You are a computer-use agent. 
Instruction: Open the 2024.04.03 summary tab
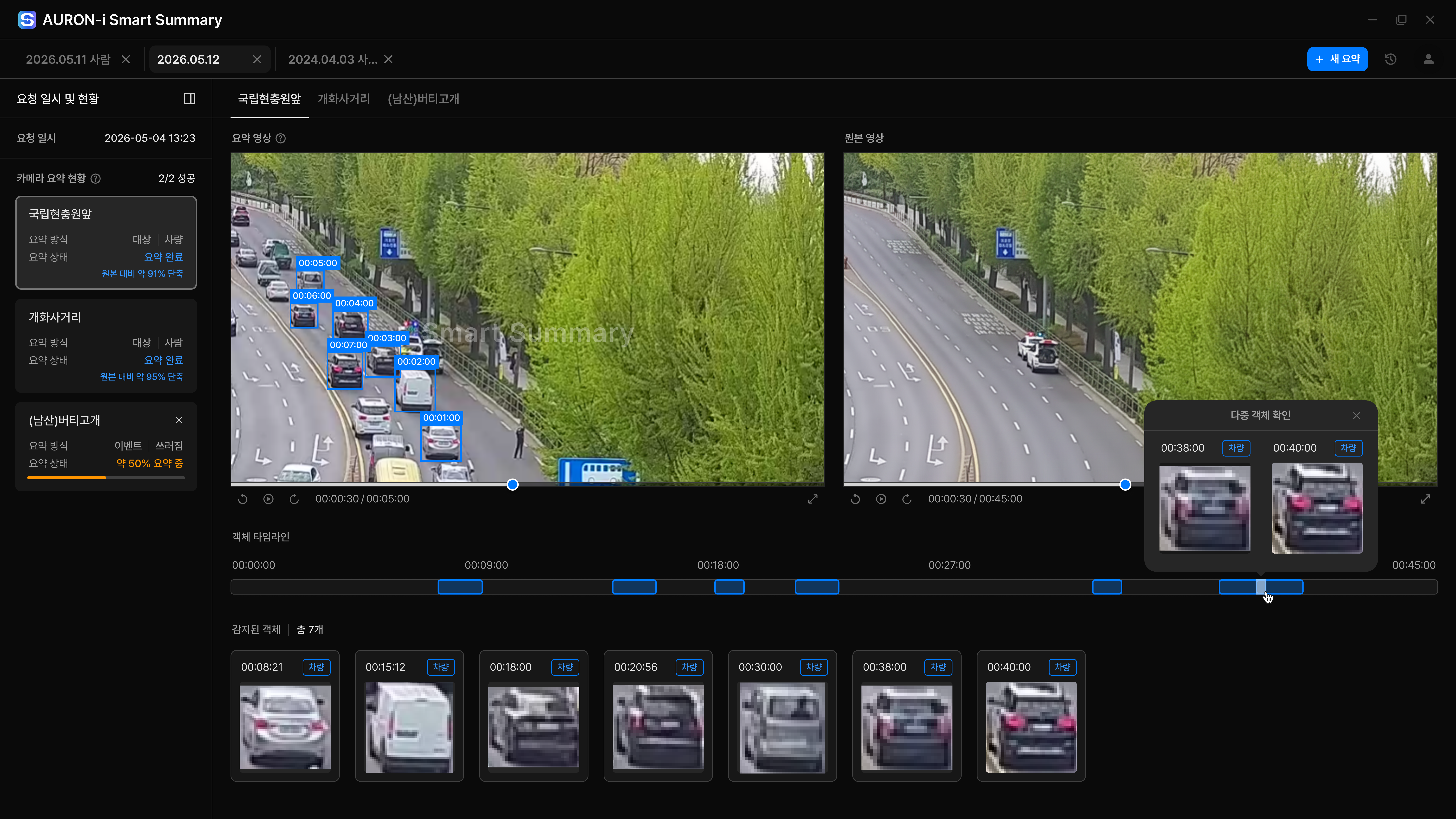(x=332, y=59)
